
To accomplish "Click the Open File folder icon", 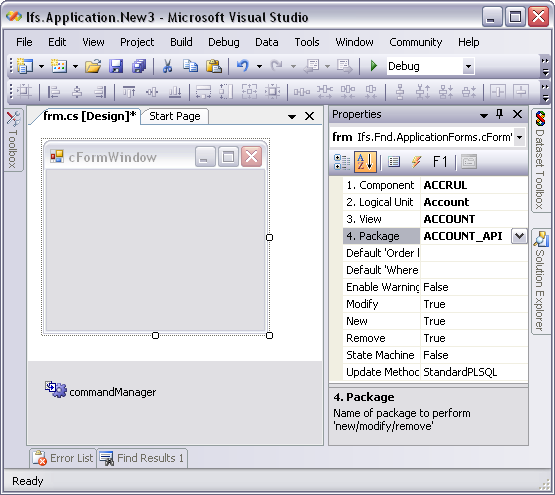I will [x=93, y=66].
